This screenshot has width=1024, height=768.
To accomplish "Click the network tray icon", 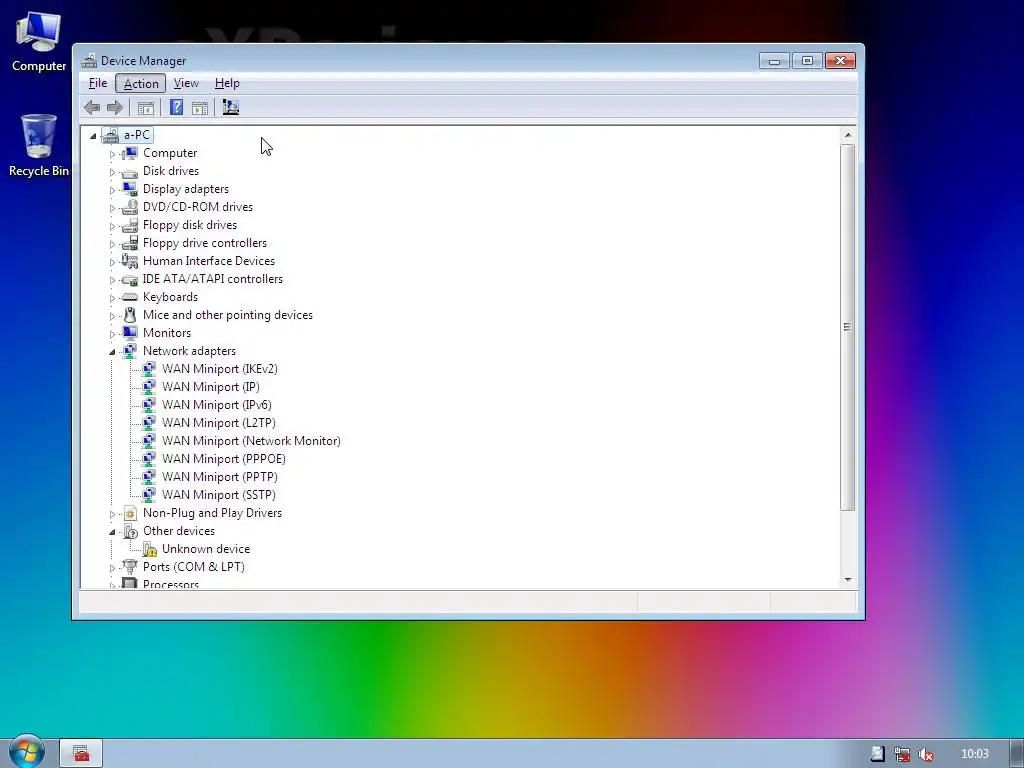I will tap(902, 754).
